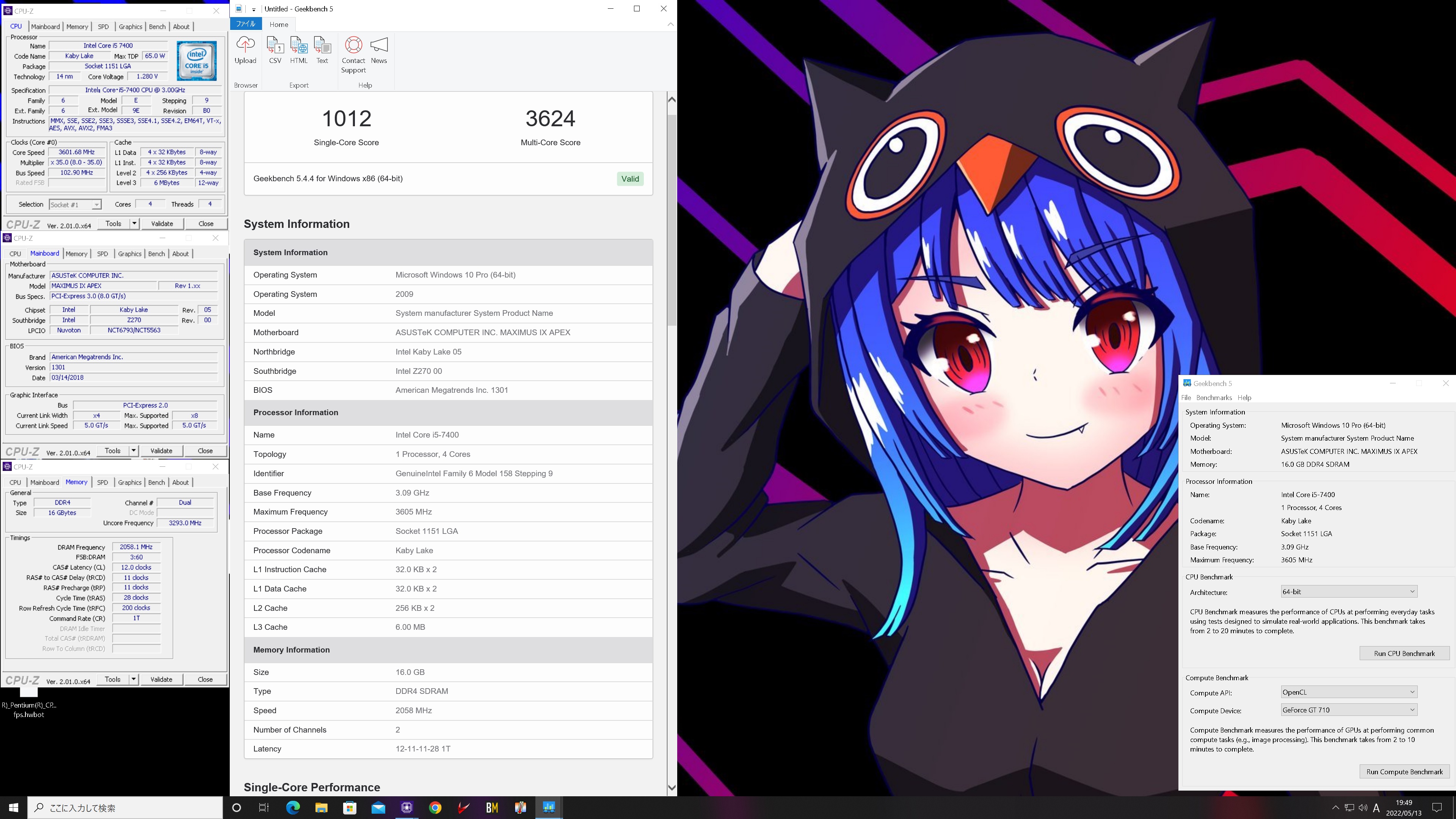The height and width of the screenshot is (819, 1456).
Task: Open SPD tab in top CPU-Z window
Action: pyautogui.click(x=103, y=27)
